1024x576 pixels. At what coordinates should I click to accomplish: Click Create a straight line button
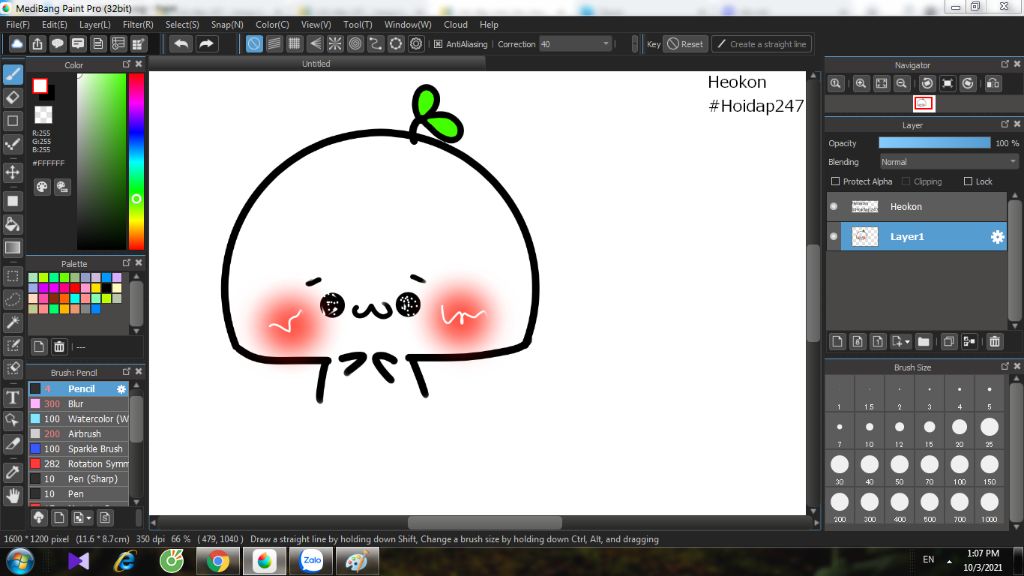[761, 44]
